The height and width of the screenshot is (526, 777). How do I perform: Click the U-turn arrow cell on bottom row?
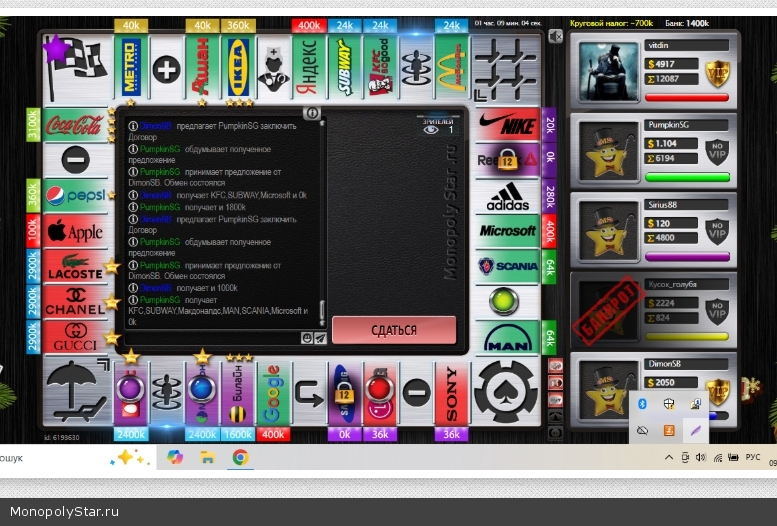(x=309, y=393)
